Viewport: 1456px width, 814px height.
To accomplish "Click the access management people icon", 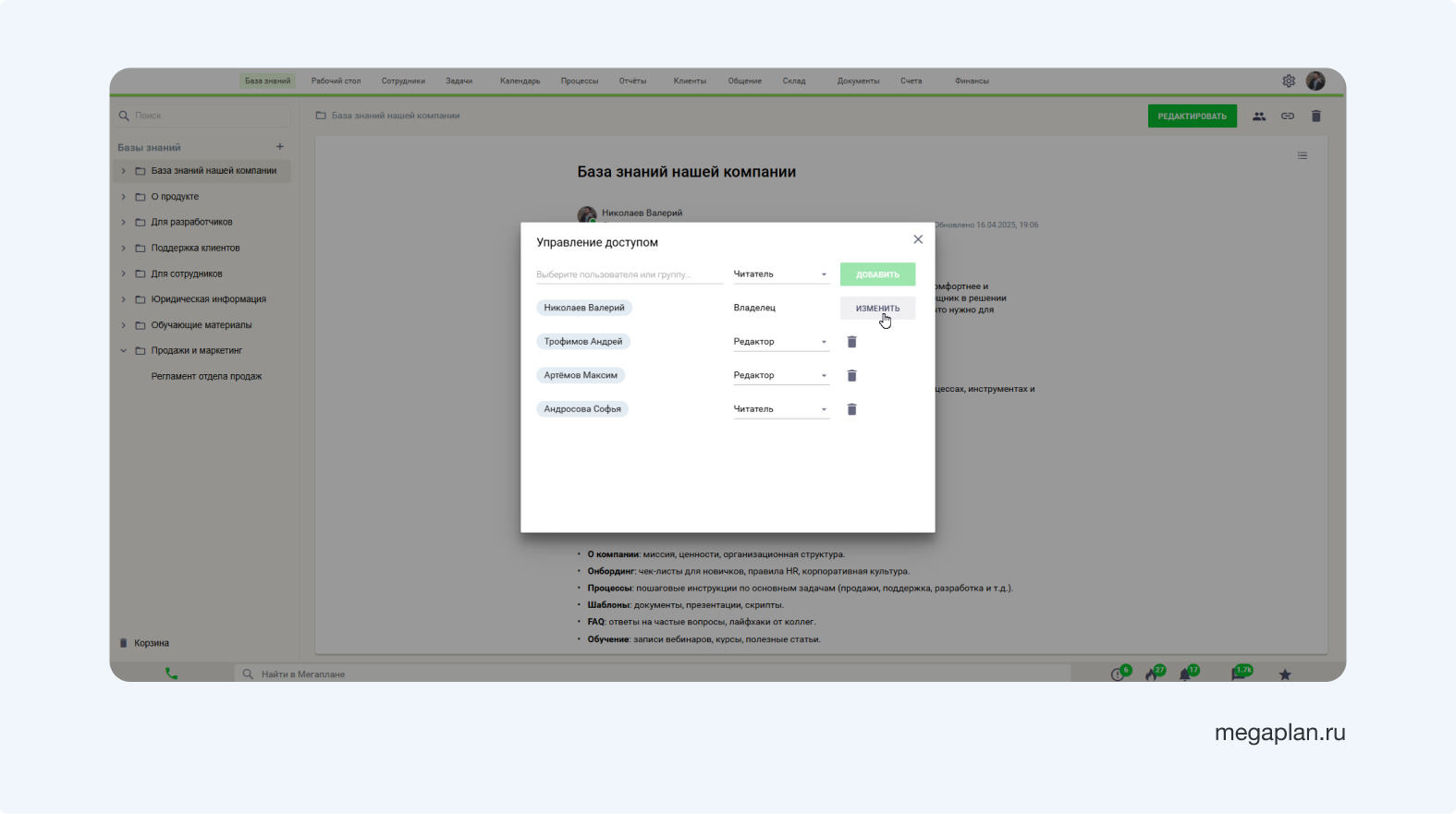I will pyautogui.click(x=1259, y=116).
